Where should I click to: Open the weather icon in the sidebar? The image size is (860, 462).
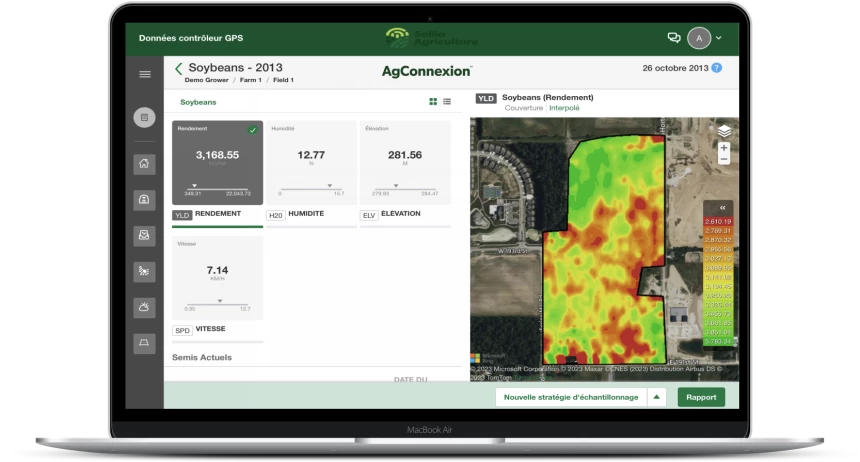pos(144,307)
